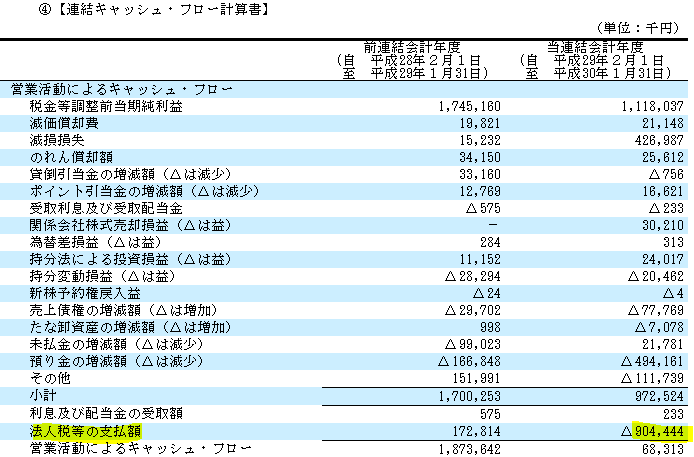Click the value 24,017

663,260
